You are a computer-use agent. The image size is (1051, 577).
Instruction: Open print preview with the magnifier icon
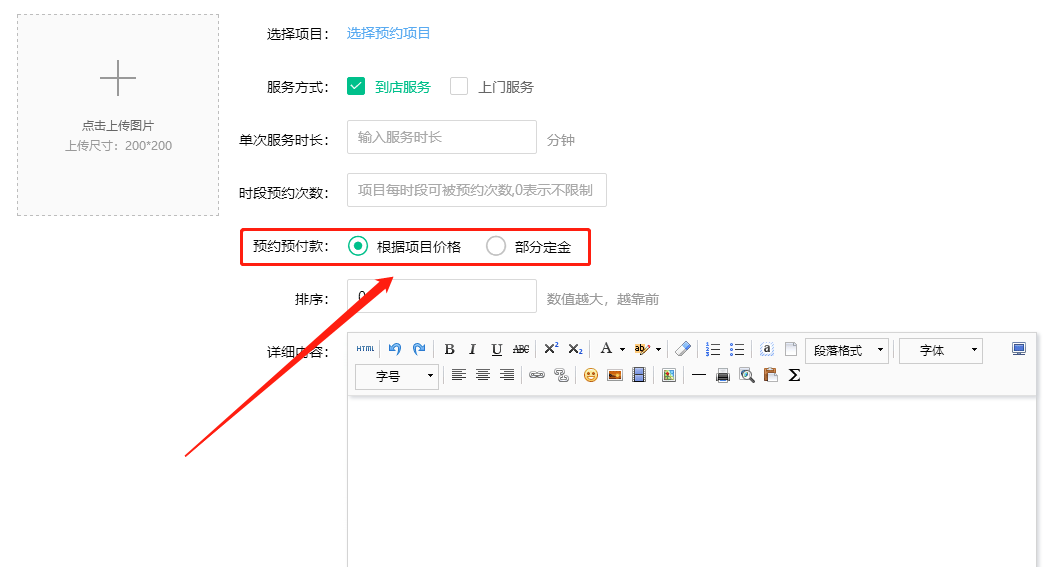click(746, 375)
